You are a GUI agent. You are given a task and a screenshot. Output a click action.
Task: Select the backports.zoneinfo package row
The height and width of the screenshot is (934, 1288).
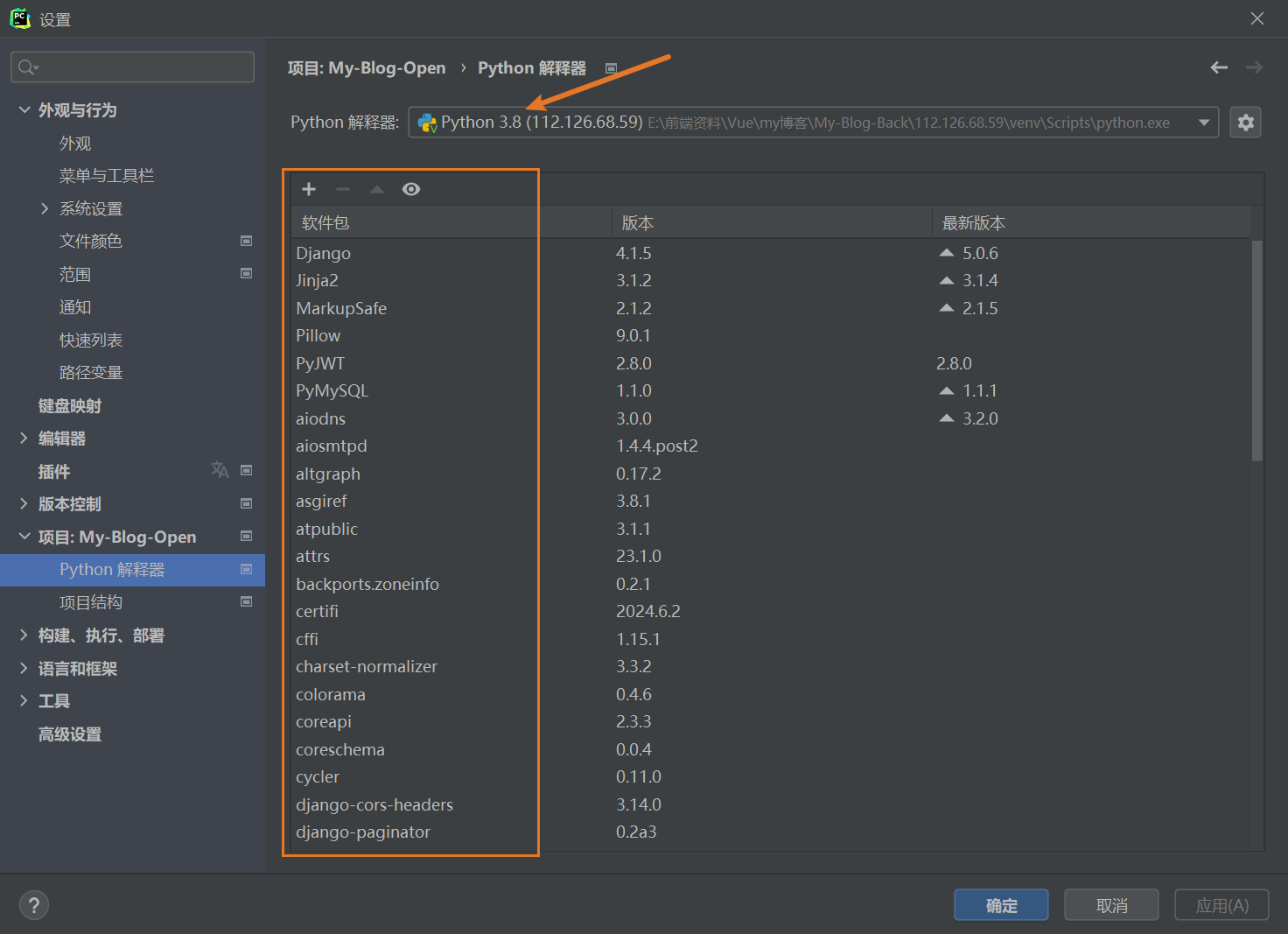770,584
